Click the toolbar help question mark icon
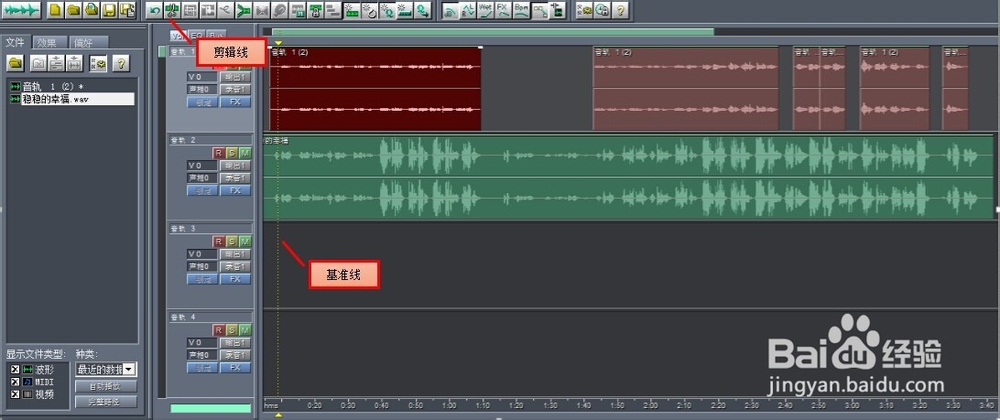The image size is (1000, 420). tap(619, 10)
